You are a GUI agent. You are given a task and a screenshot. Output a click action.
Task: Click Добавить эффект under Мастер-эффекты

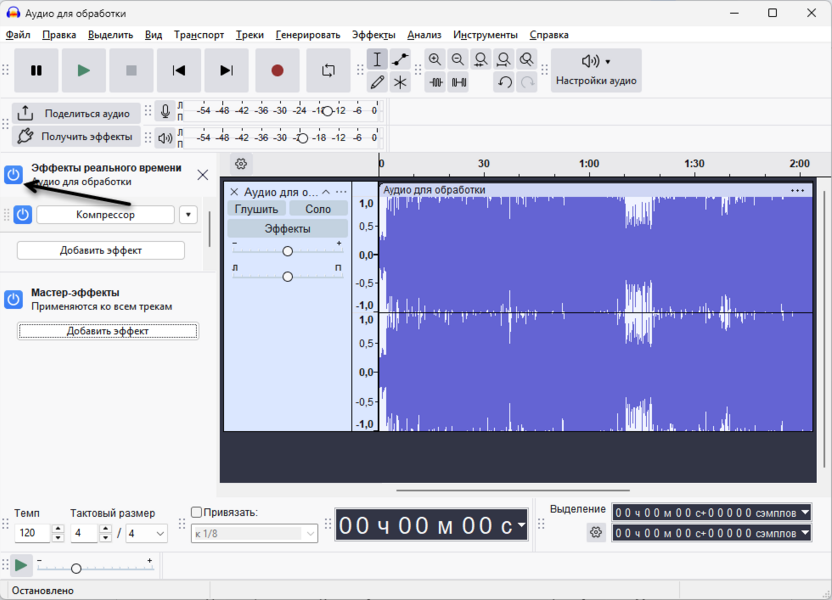(x=108, y=331)
